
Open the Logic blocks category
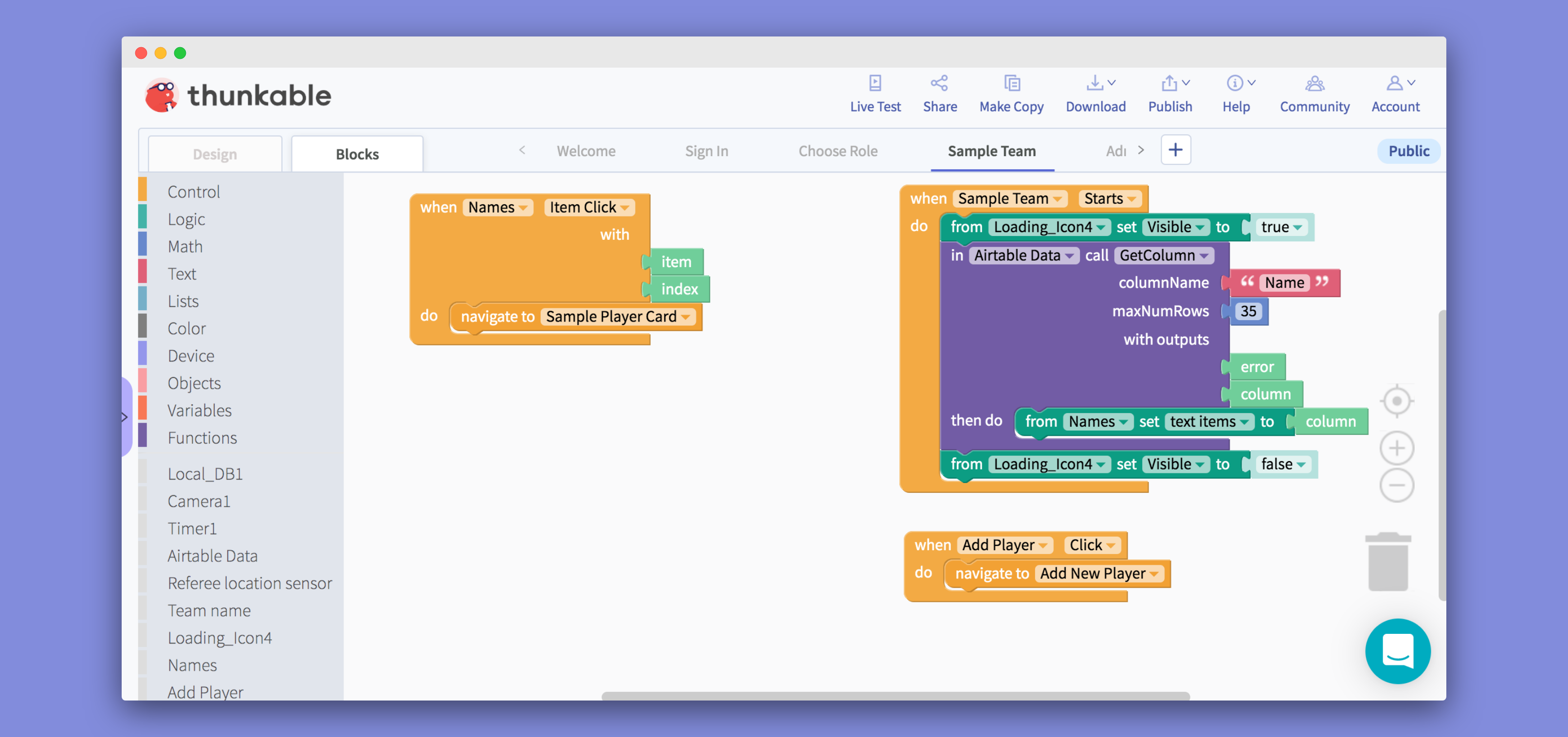coord(186,219)
